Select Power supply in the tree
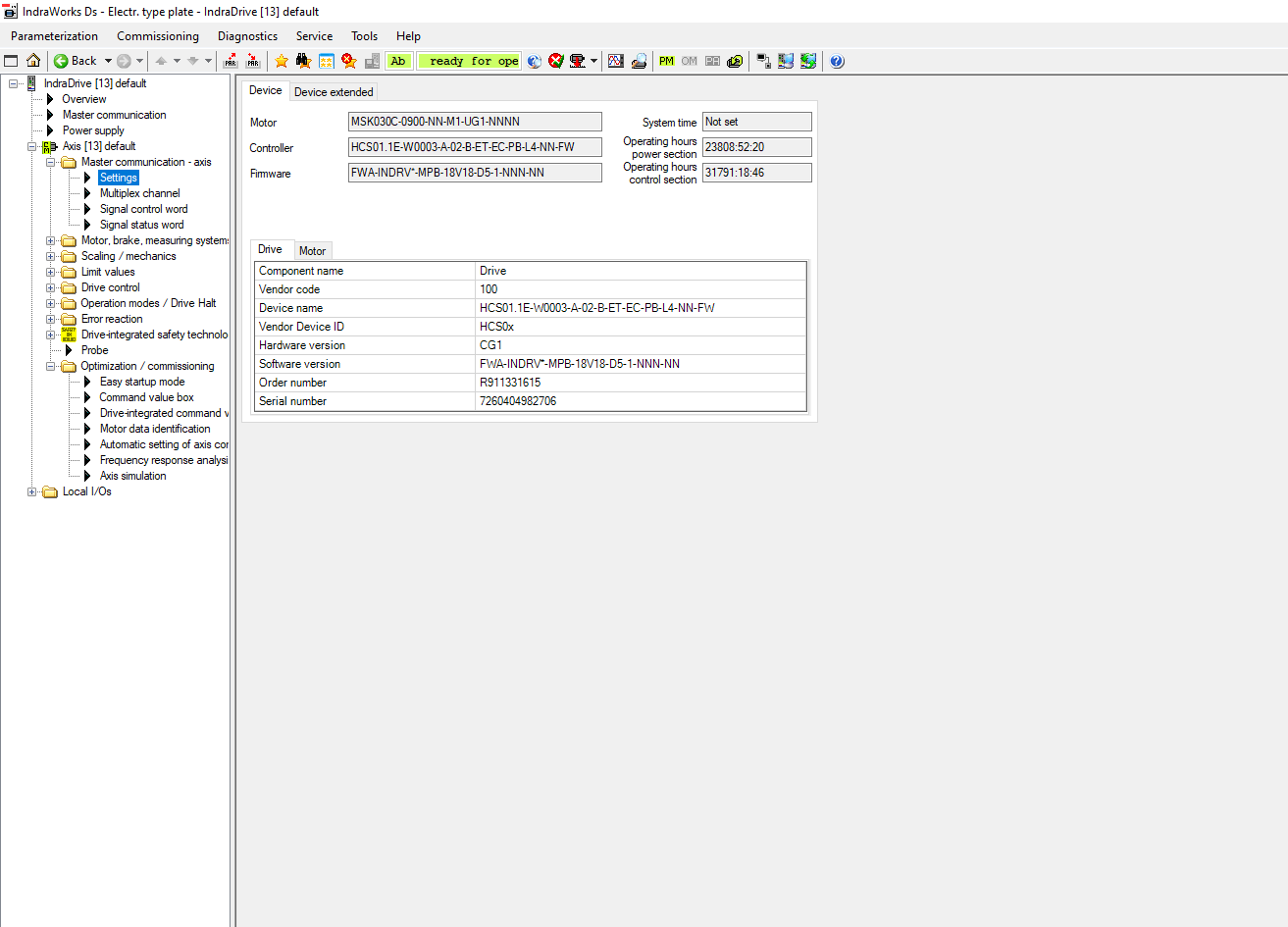 [x=93, y=130]
